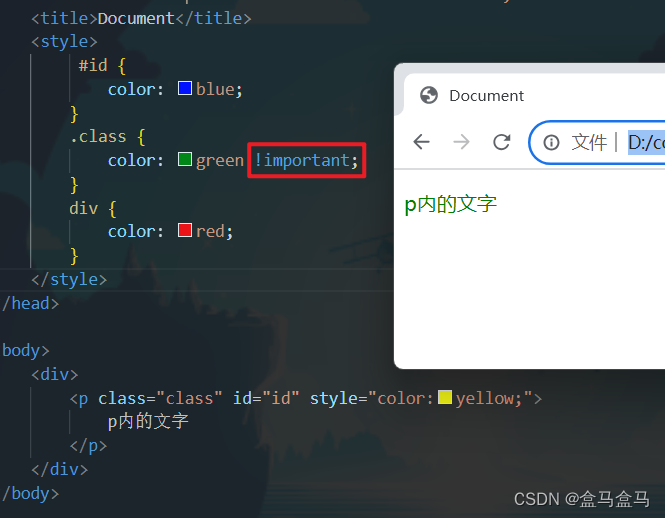Image resolution: width=665 pixels, height=518 pixels.
Task: Click the .class selector in the editor
Action: 98,137
